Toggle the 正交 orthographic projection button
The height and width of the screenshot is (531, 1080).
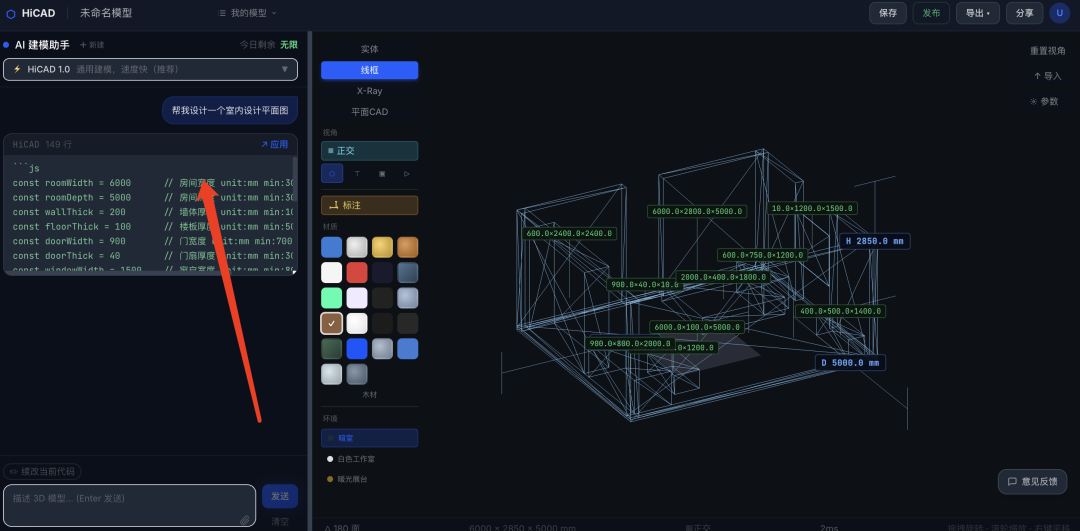click(x=369, y=151)
